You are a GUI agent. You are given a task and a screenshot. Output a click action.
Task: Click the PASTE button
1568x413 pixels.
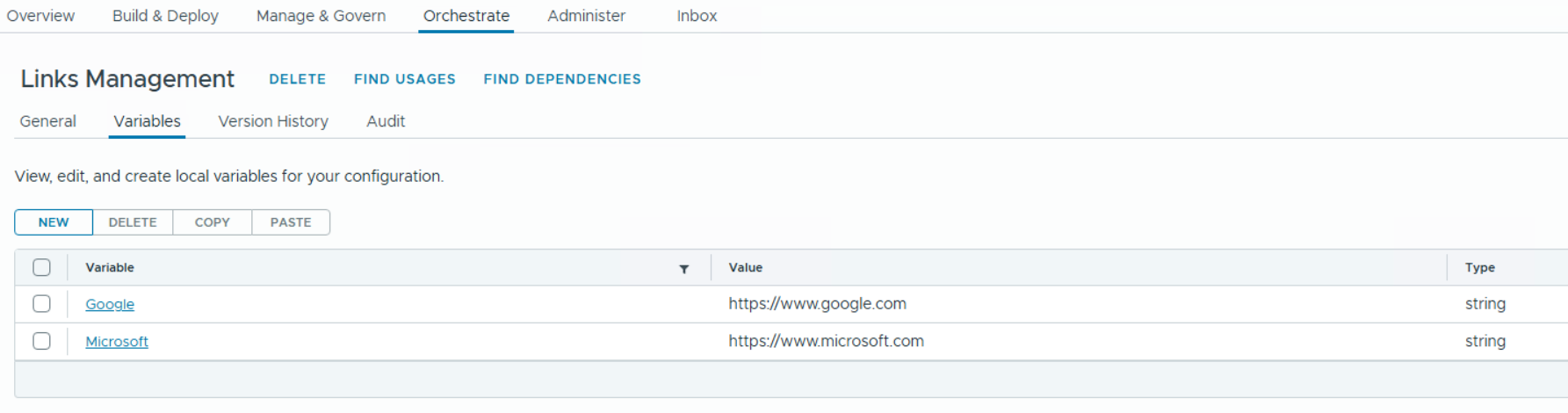click(x=291, y=222)
